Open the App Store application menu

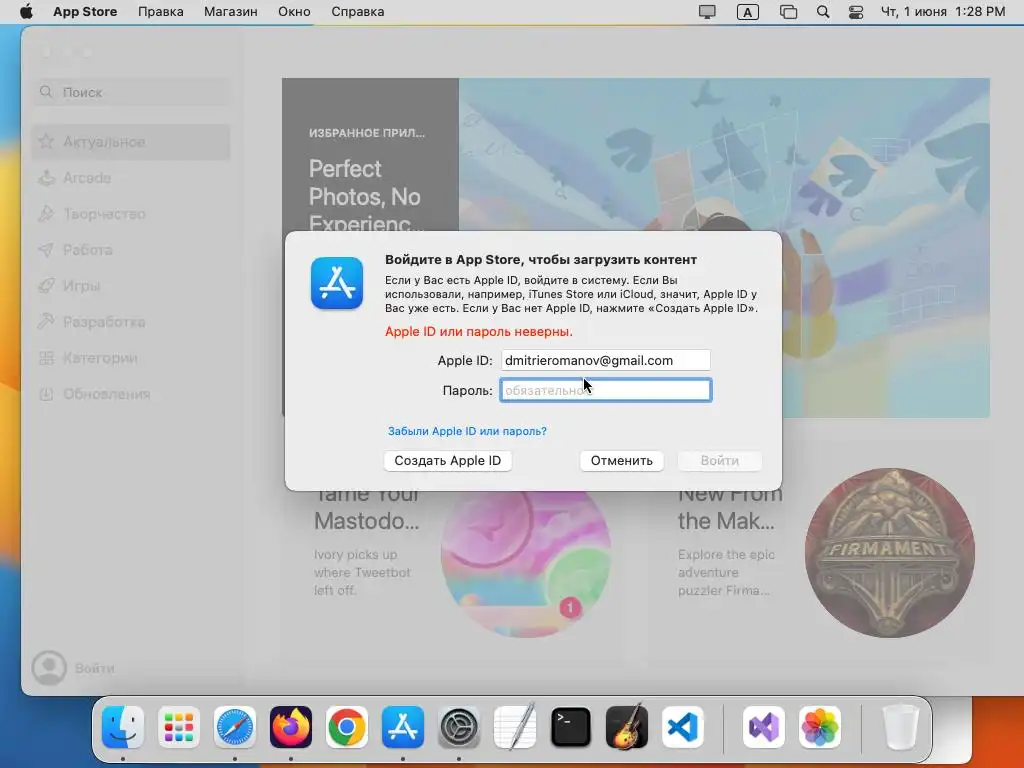(85, 12)
